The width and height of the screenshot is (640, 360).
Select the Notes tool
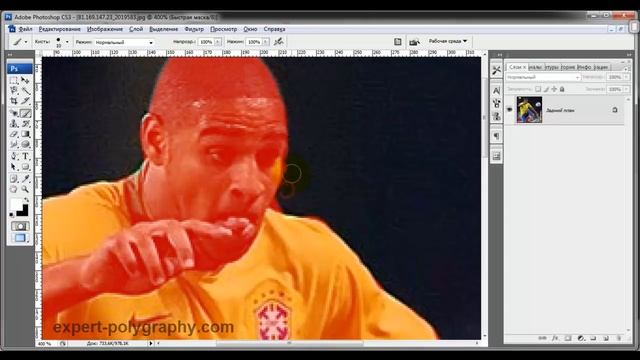14,179
